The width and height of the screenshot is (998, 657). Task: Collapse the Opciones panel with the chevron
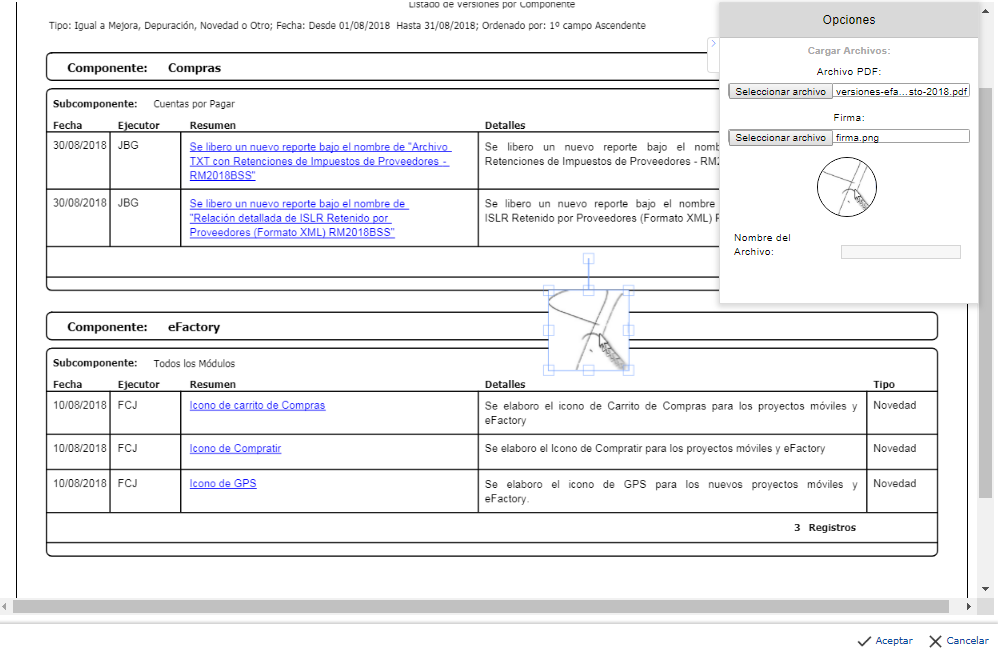[x=712, y=44]
